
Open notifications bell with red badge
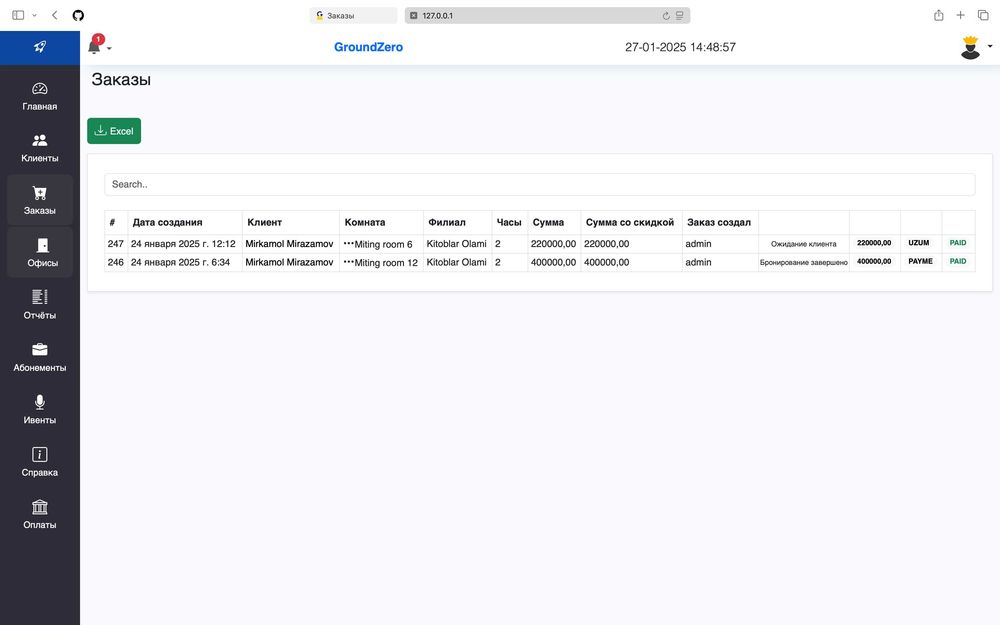point(94,46)
